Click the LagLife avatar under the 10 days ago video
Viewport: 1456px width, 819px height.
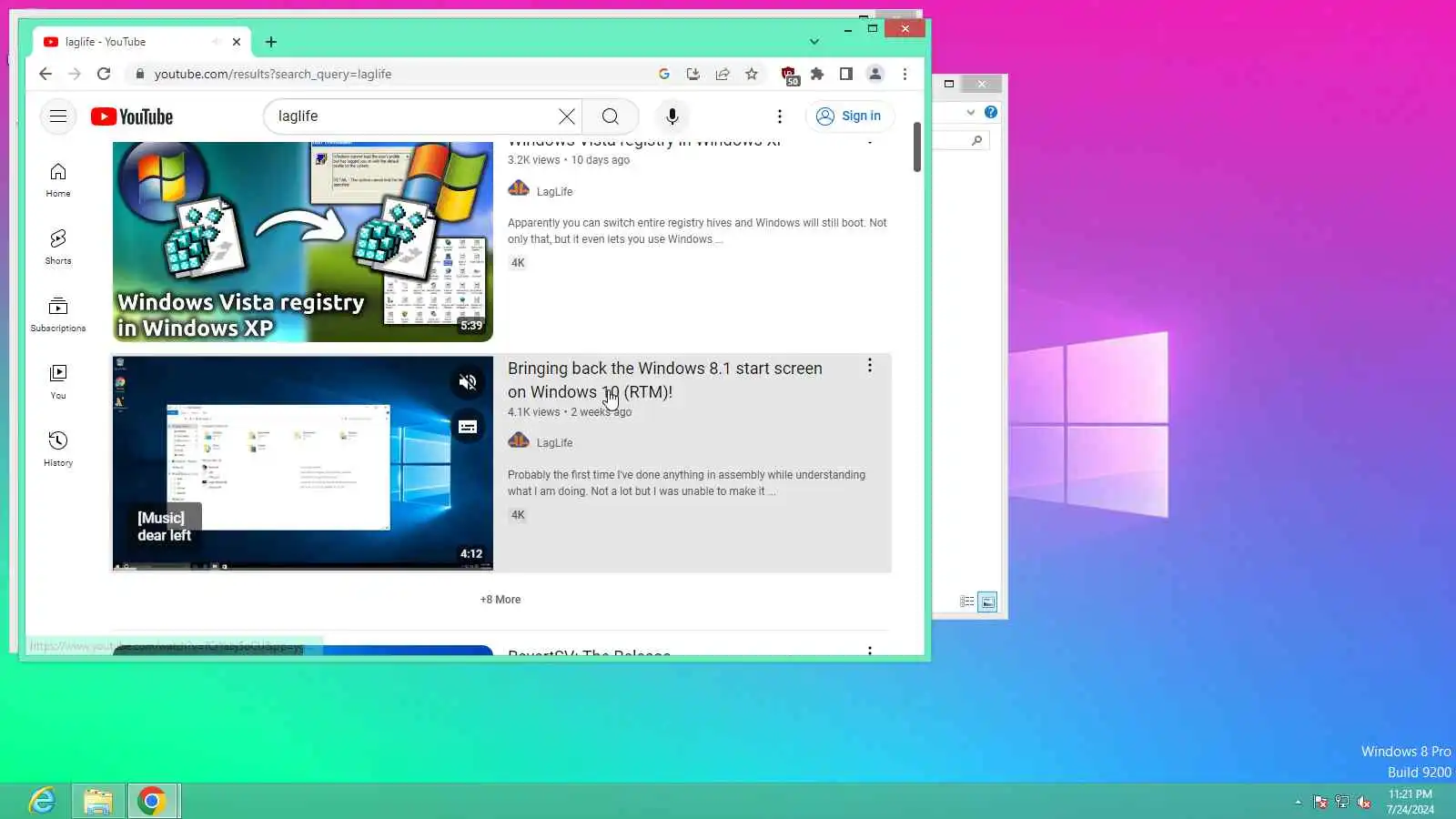click(519, 189)
